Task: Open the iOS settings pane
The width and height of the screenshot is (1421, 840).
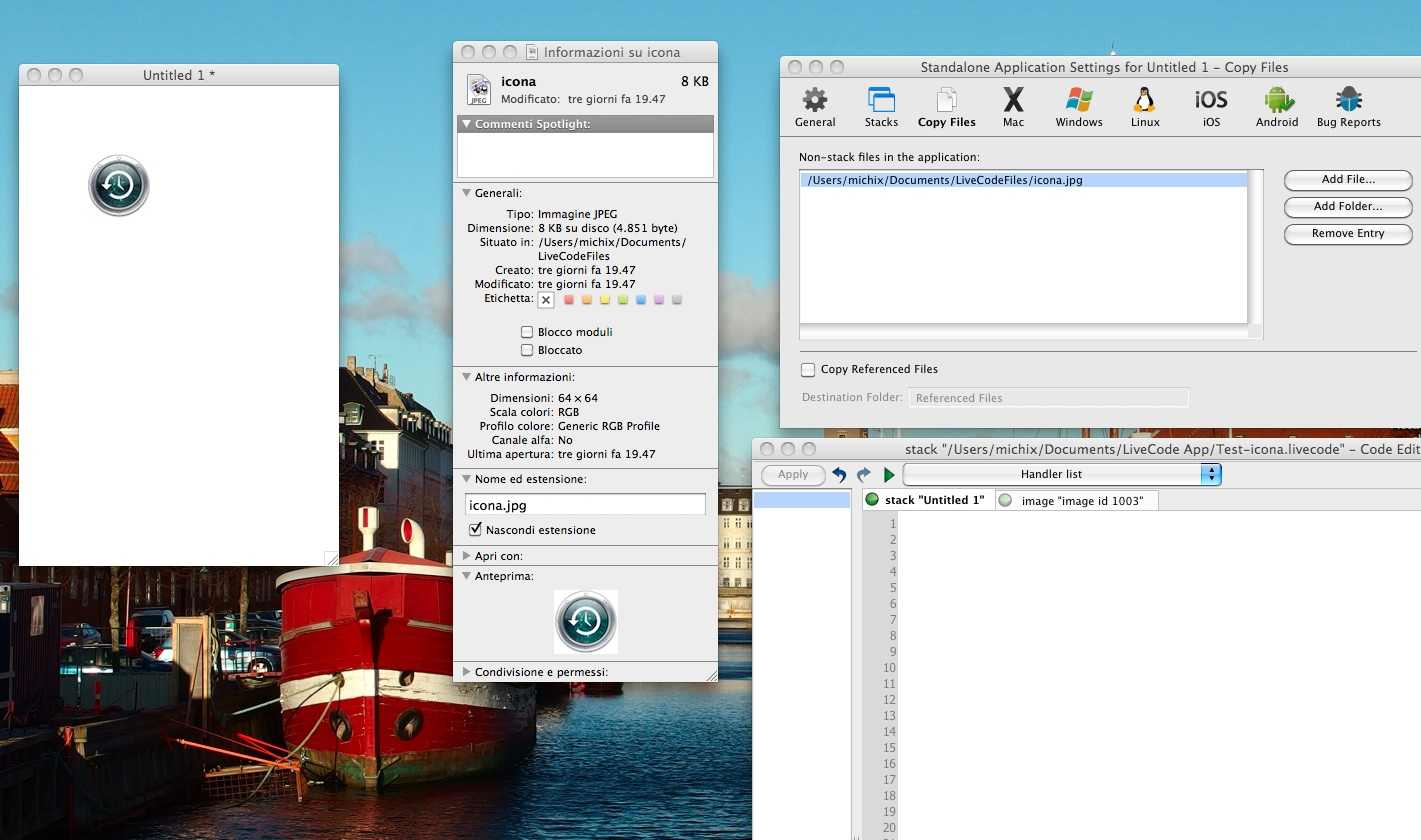Action: pyautogui.click(x=1210, y=107)
